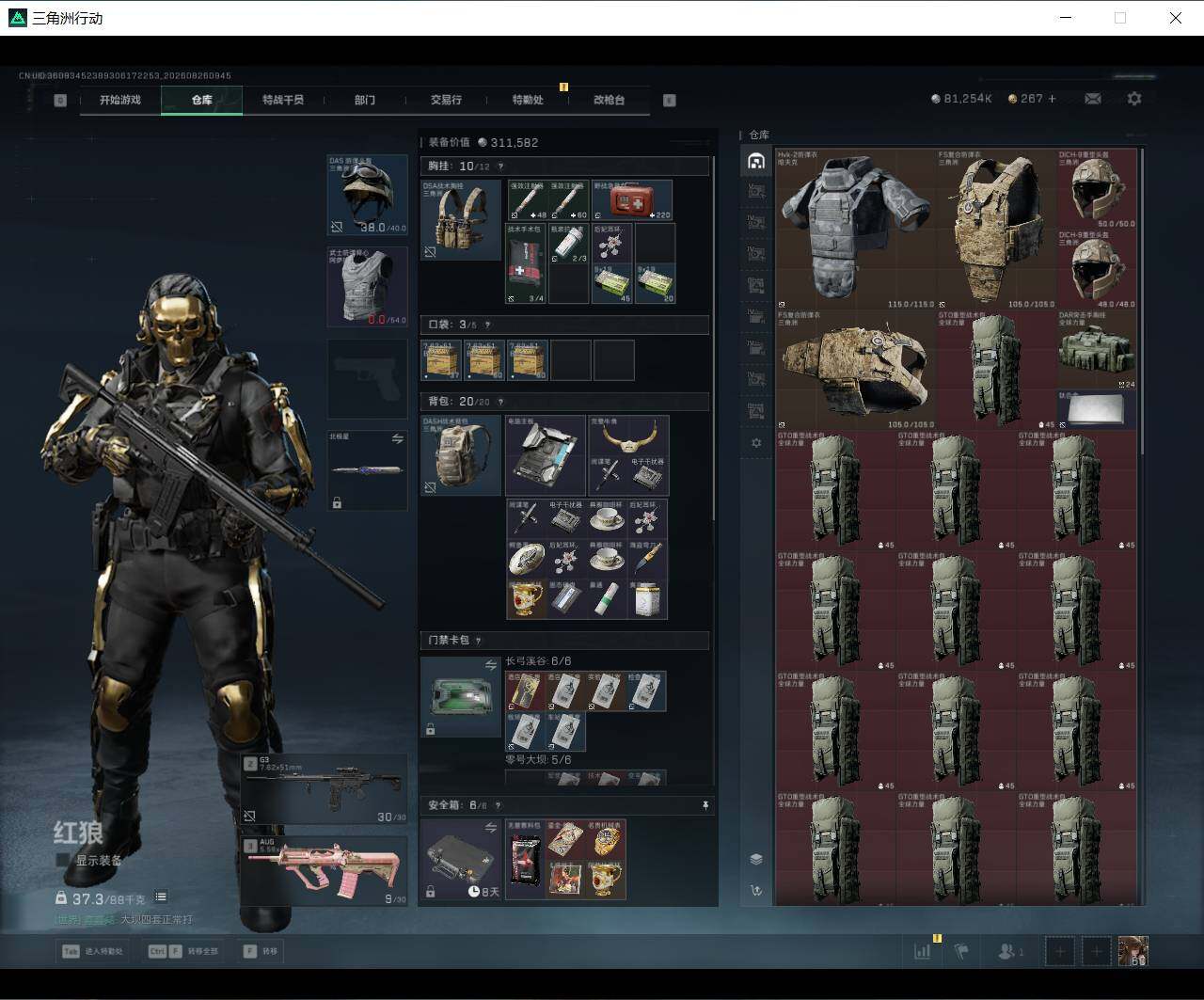Select the horned skull item in backpack

628,436
